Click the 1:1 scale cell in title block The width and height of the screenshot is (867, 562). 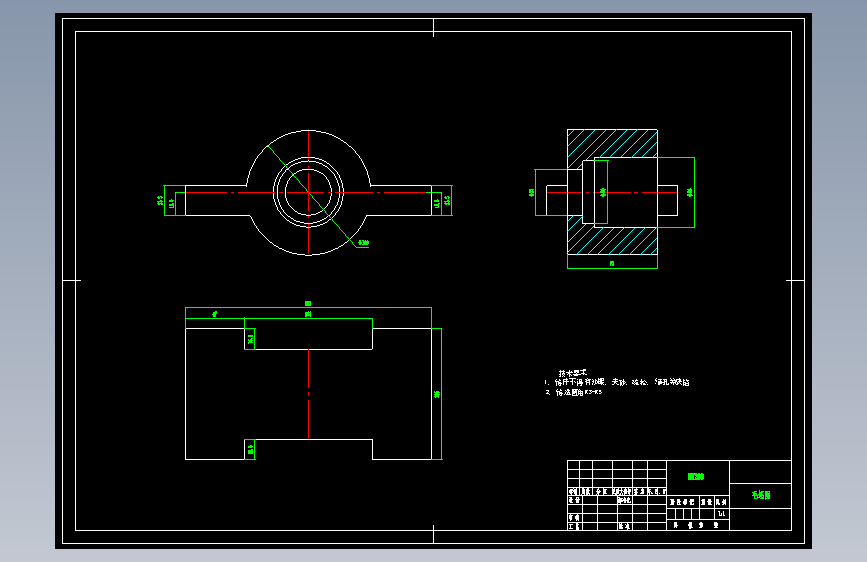click(721, 513)
